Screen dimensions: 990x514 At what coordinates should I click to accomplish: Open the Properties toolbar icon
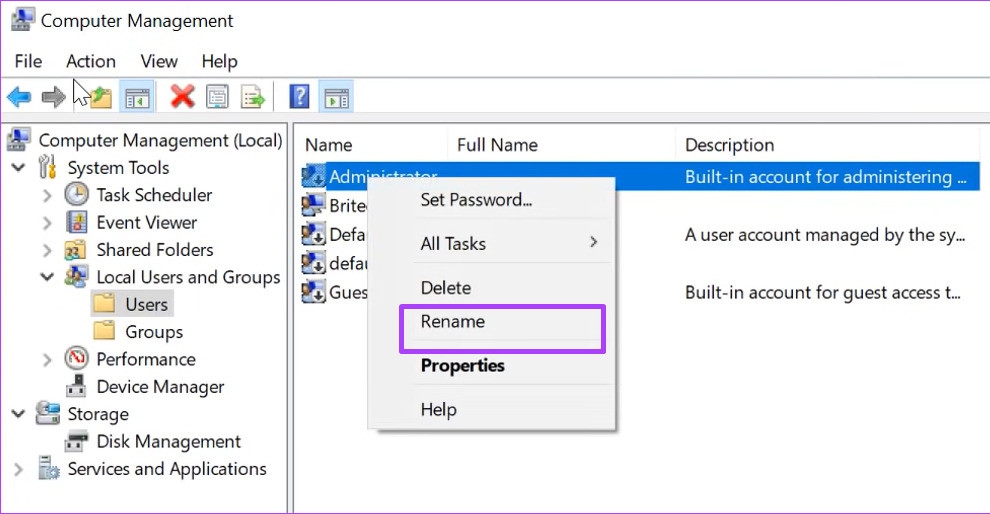tap(217, 96)
